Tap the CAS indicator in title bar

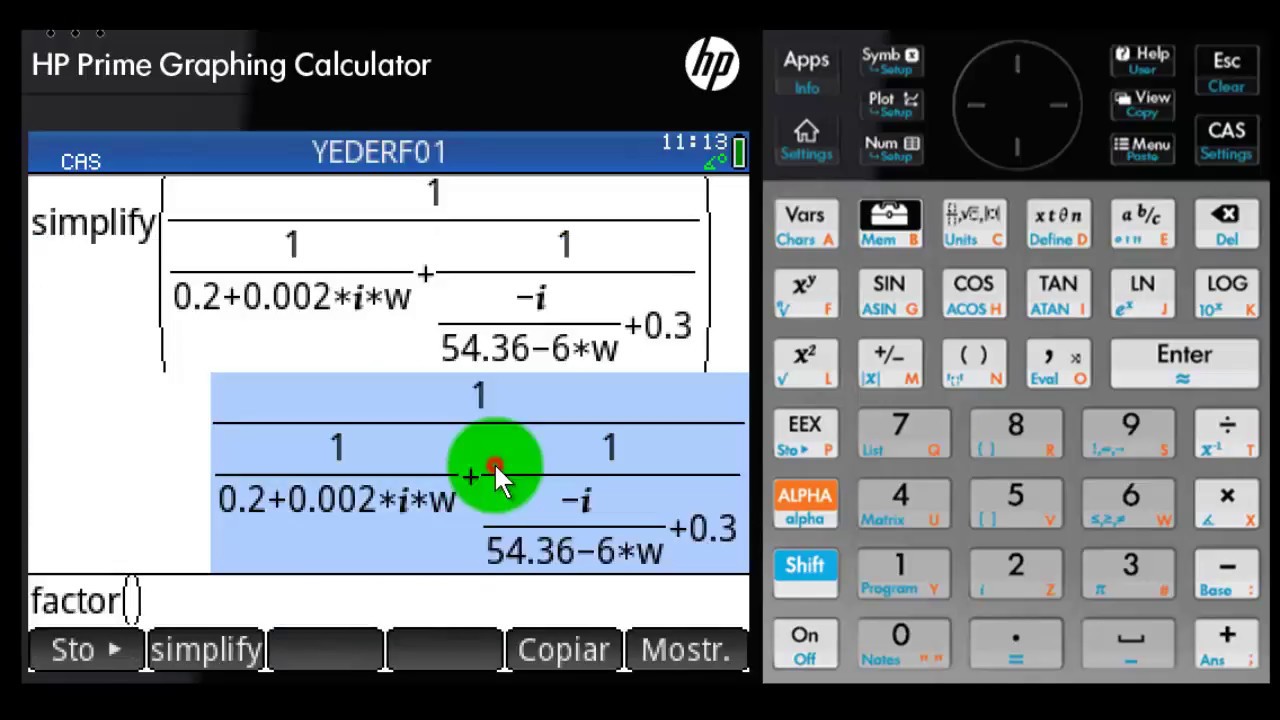(x=81, y=161)
